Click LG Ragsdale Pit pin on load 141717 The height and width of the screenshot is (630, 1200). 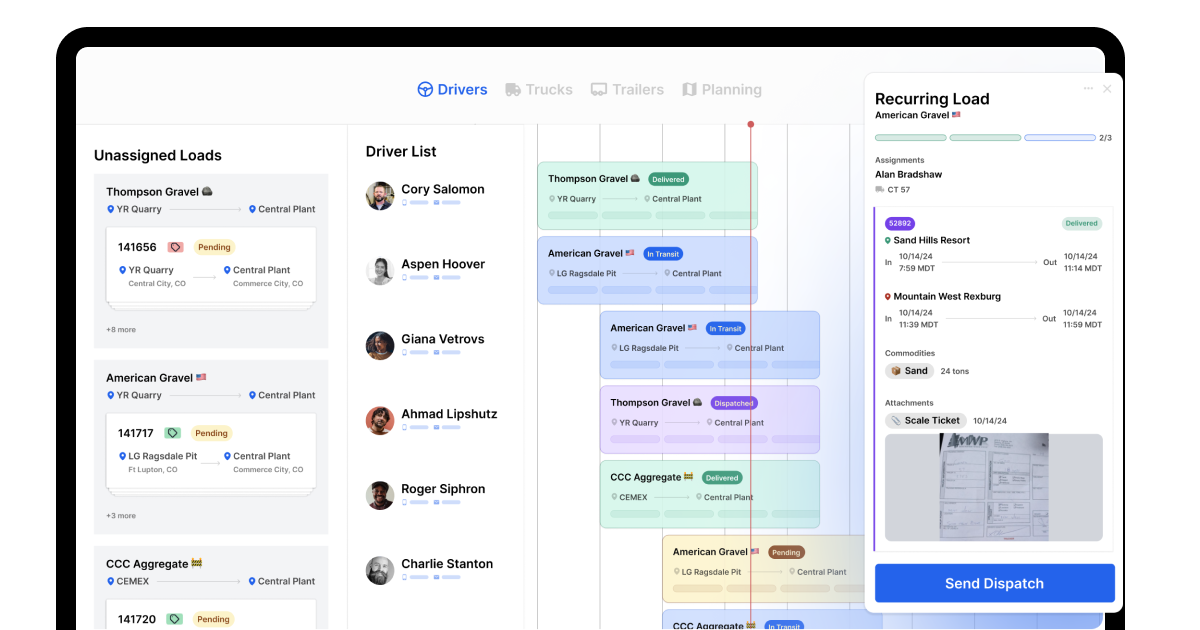(x=122, y=456)
